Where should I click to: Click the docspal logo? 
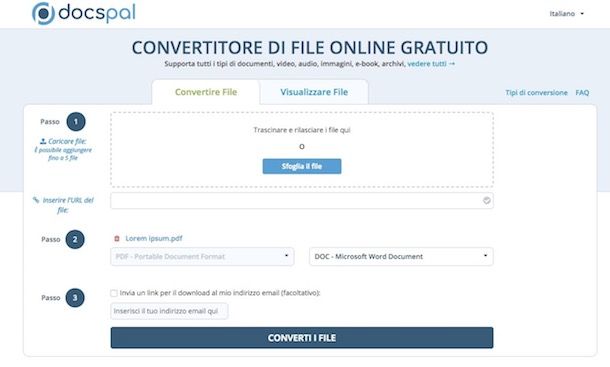[x=84, y=13]
